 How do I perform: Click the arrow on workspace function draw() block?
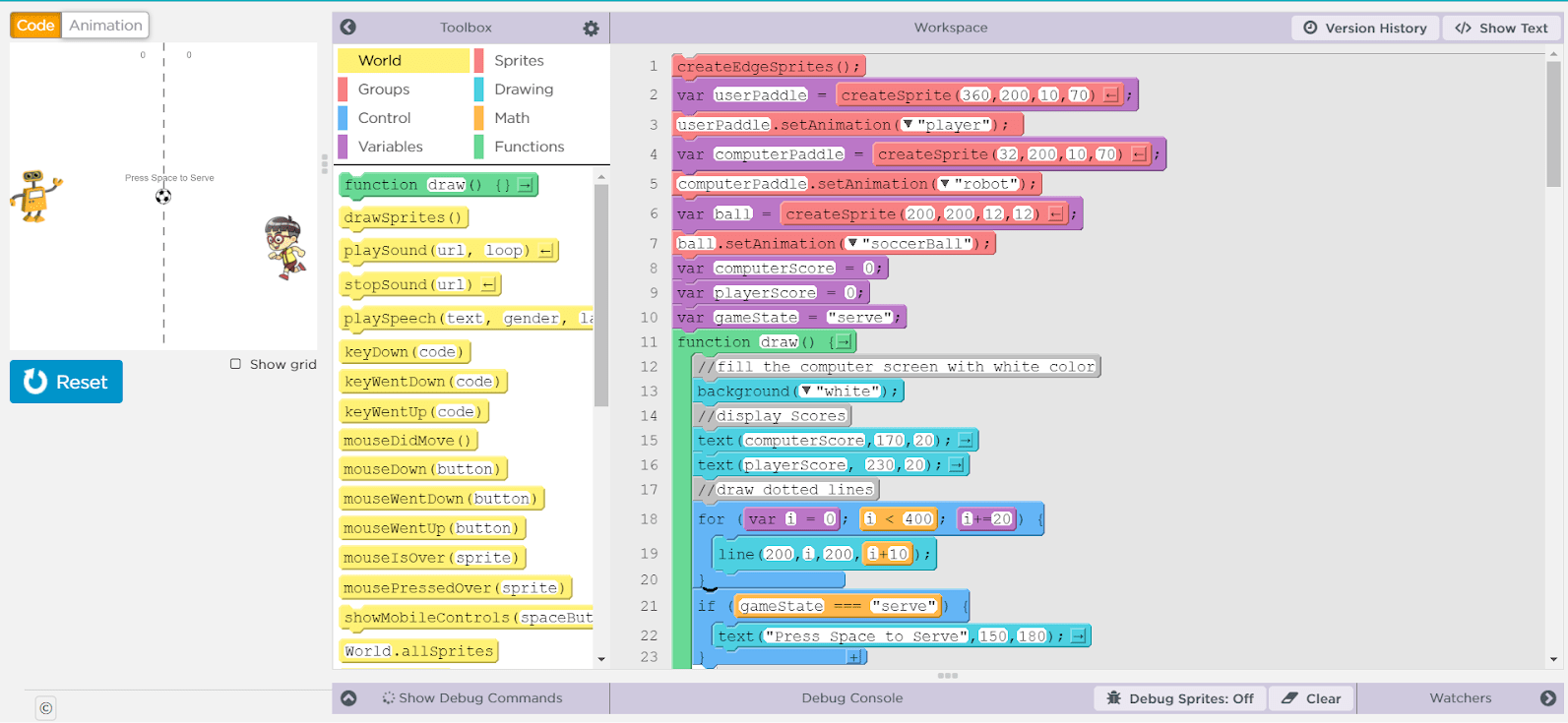coord(844,342)
